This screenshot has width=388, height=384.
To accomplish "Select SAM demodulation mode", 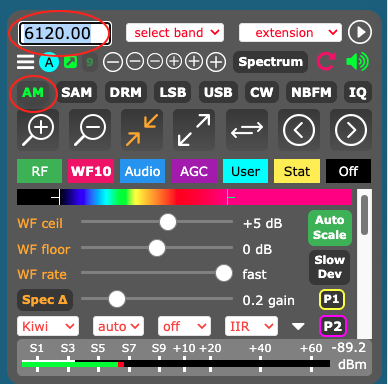I will (76, 92).
